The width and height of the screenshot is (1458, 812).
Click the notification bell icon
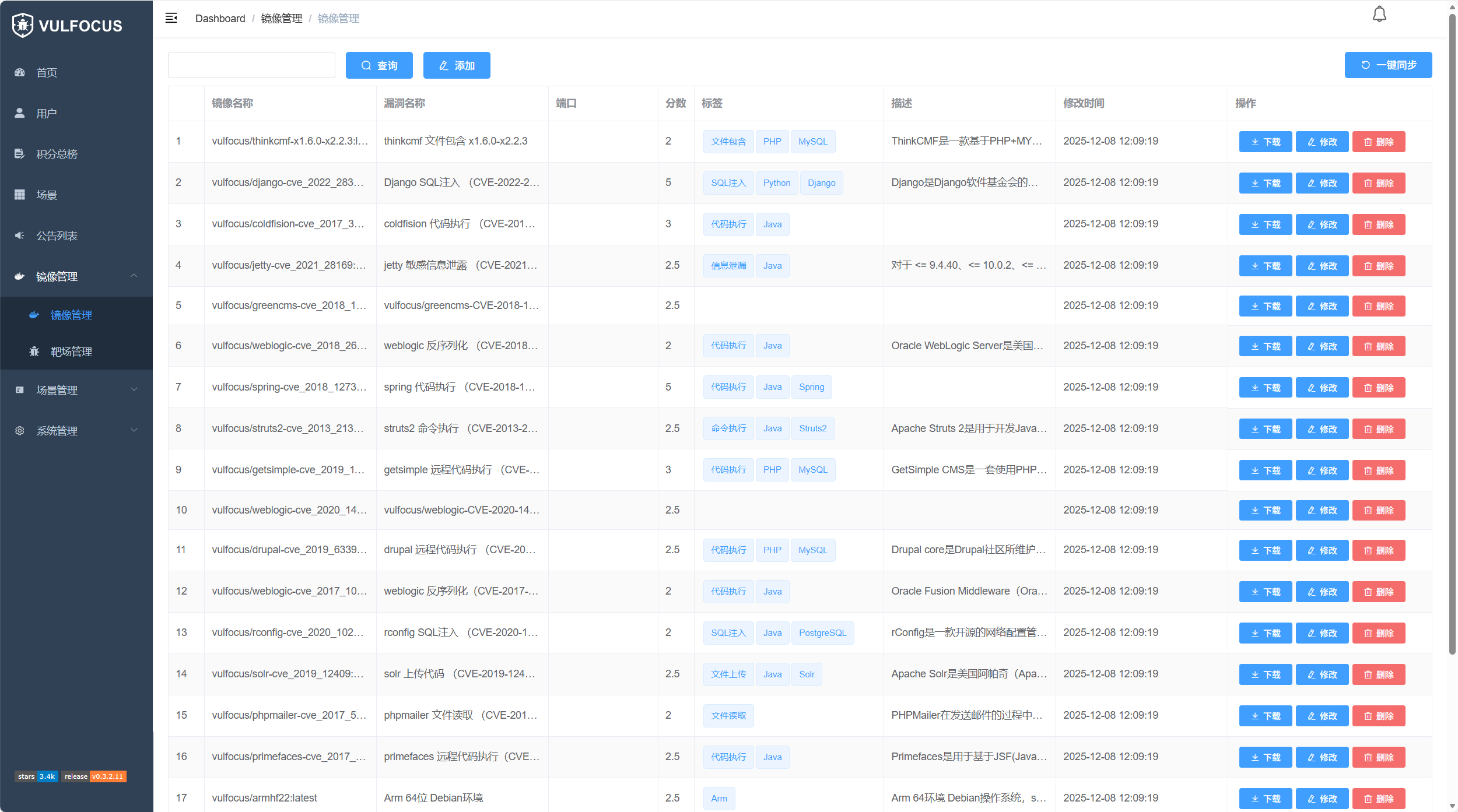click(x=1379, y=15)
